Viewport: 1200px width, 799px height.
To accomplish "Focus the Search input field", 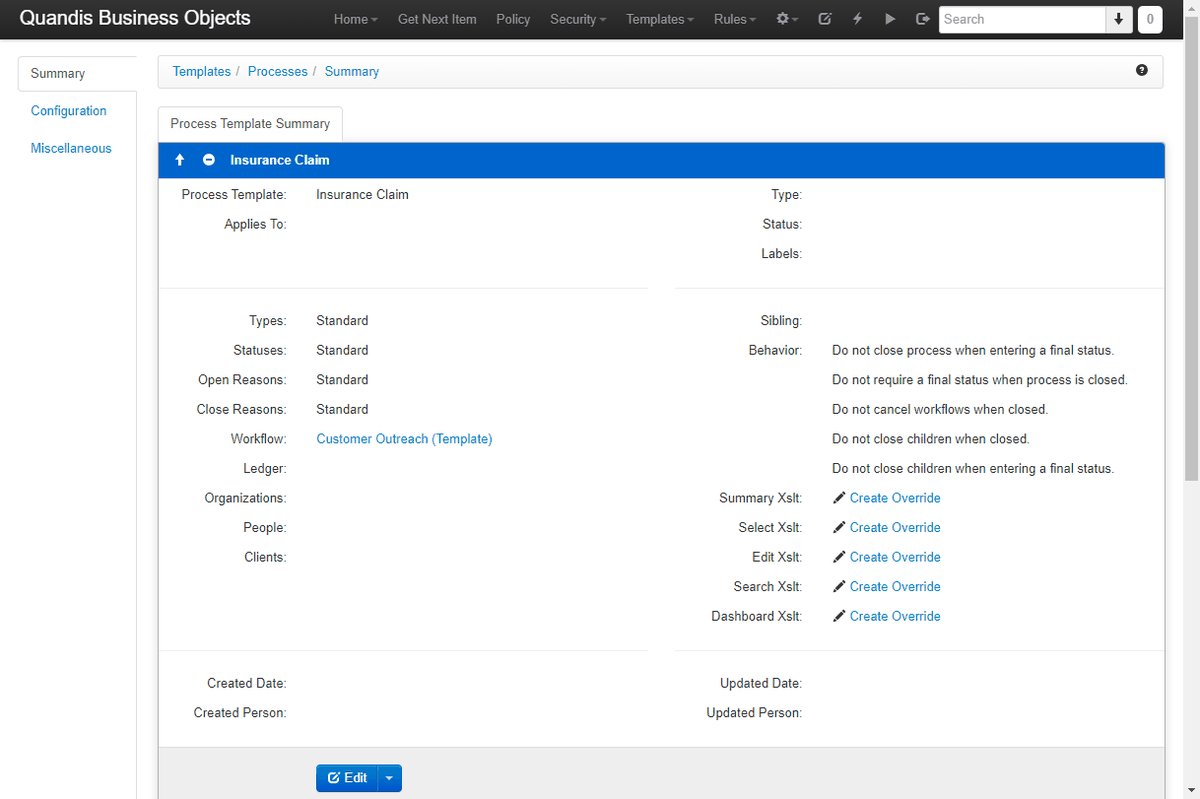I will (x=1022, y=19).
